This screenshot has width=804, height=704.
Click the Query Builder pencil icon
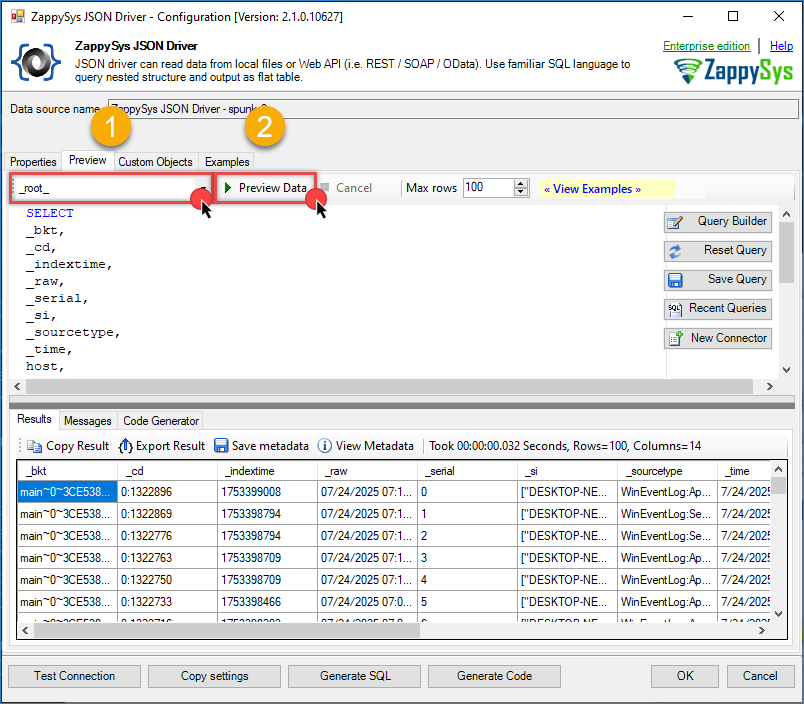coord(675,223)
